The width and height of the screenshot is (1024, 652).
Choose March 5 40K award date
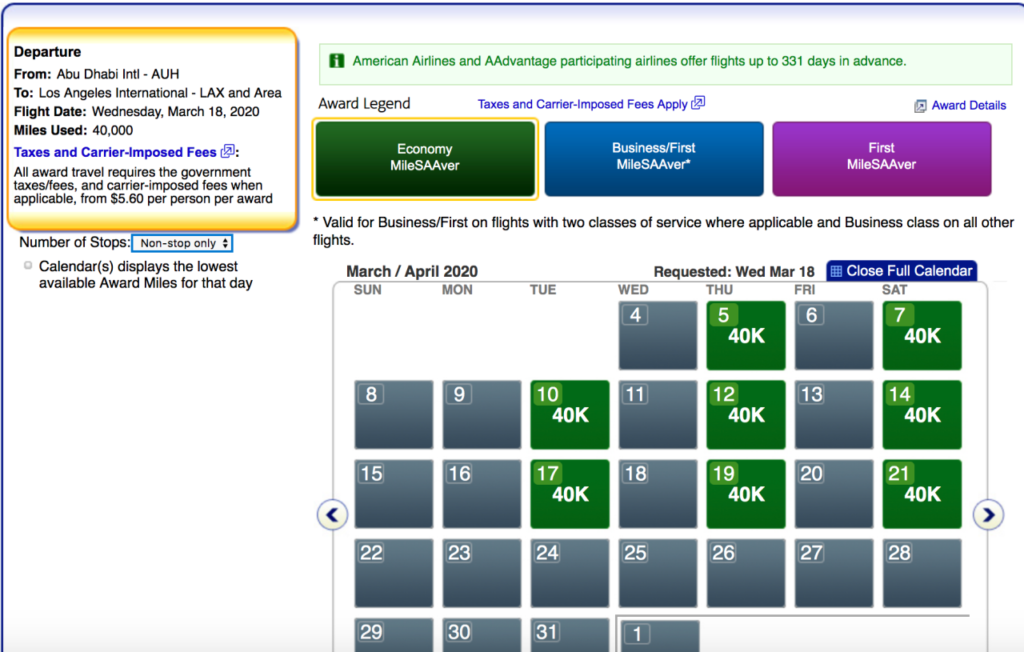coord(746,335)
